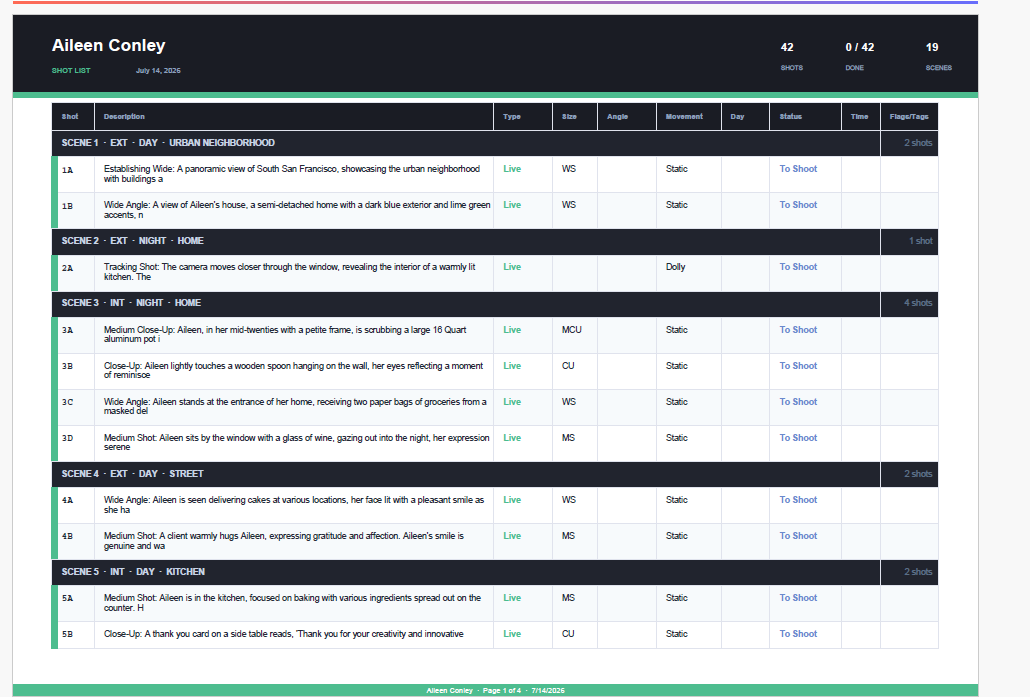1030x697 pixels.
Task: Click the Aileen Conley title
Action: 108,45
